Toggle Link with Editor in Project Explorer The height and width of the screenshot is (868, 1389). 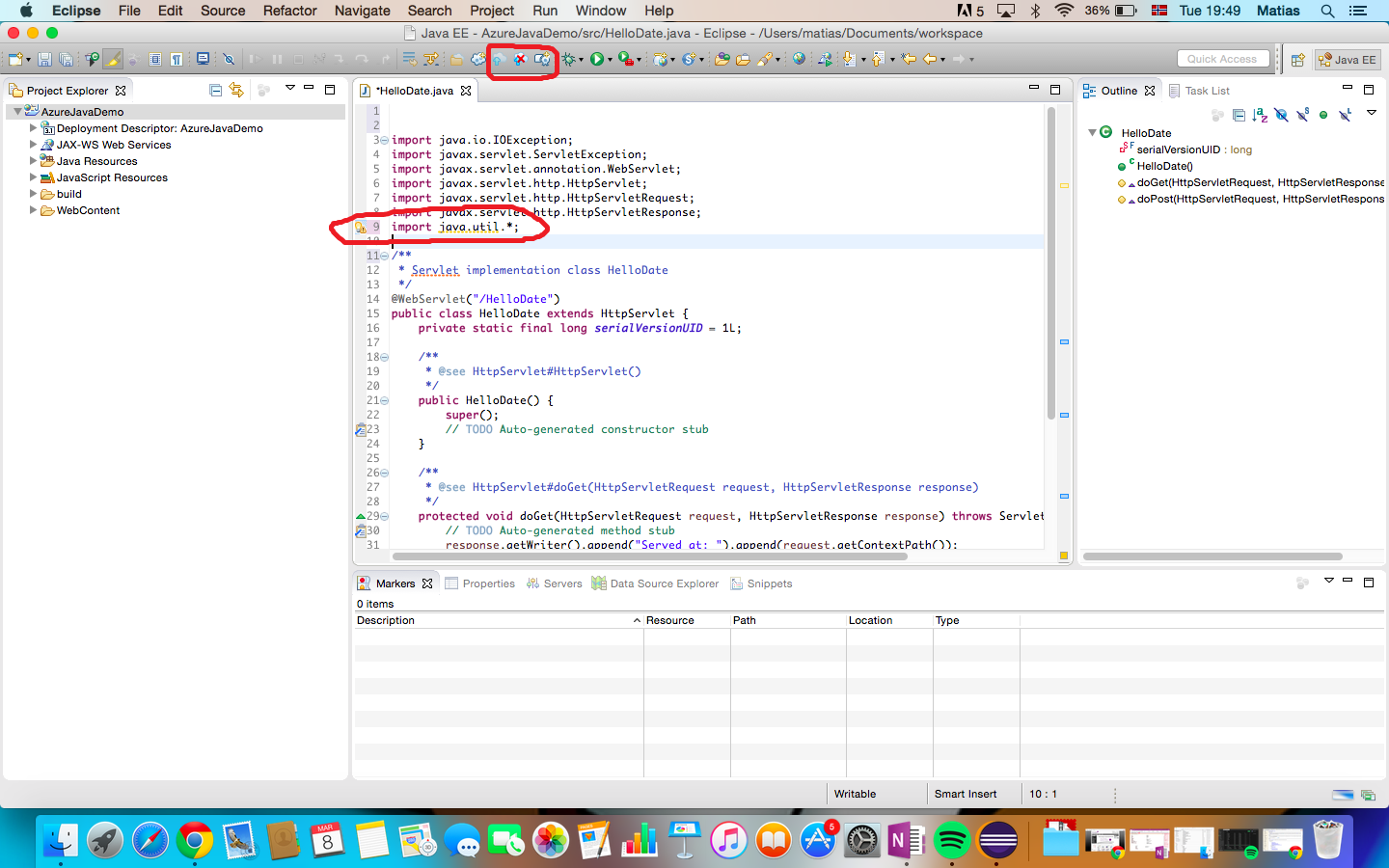(236, 90)
